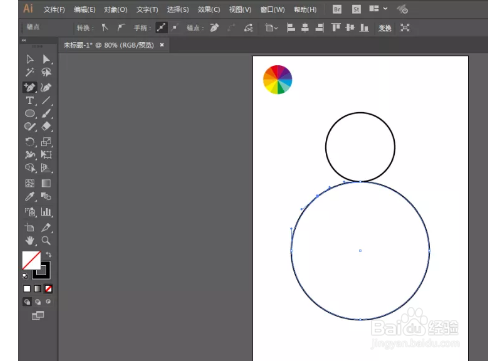Screen dimensions: 488x361
Task: Swap fill and stroke colors
Action: (x=49, y=255)
